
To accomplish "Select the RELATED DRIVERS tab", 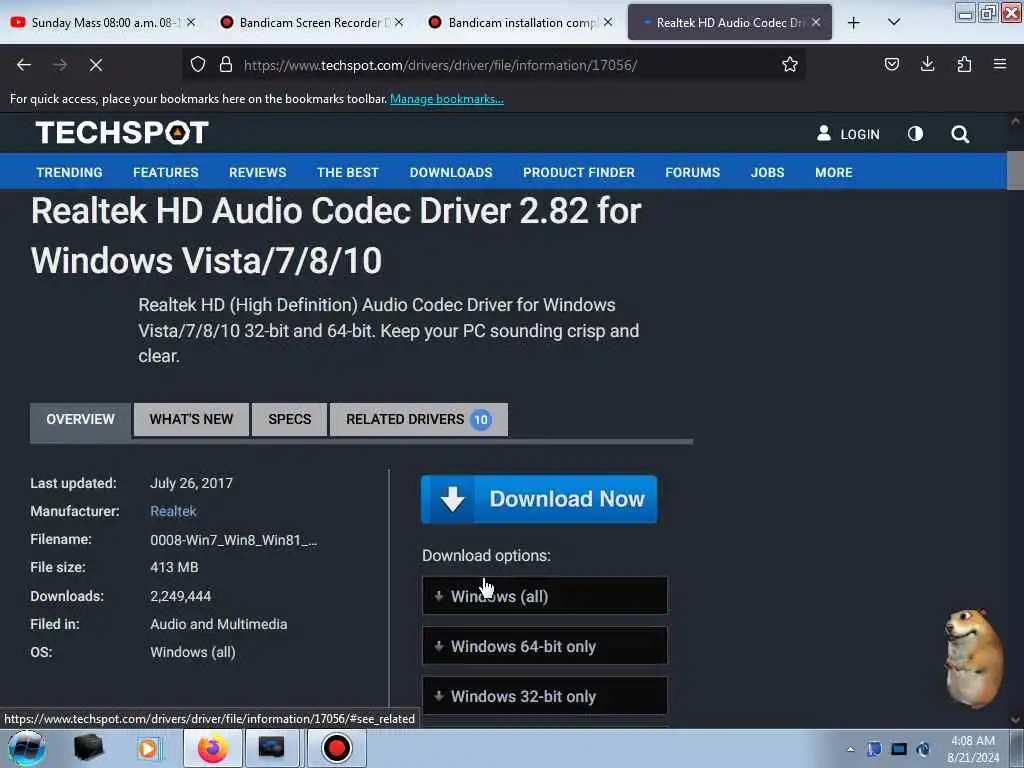I will (x=419, y=419).
